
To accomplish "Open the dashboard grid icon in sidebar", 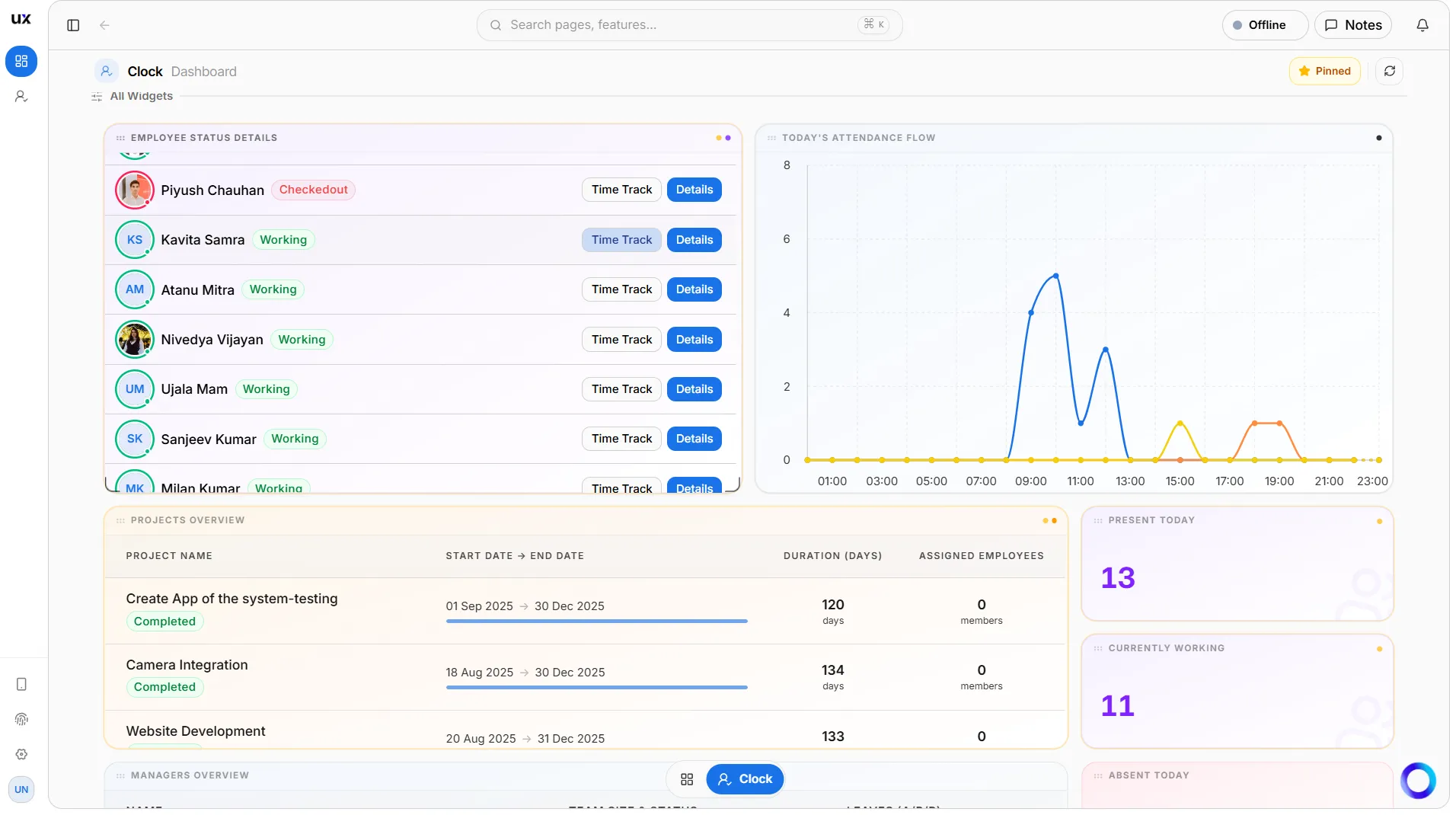I will tap(21, 61).
